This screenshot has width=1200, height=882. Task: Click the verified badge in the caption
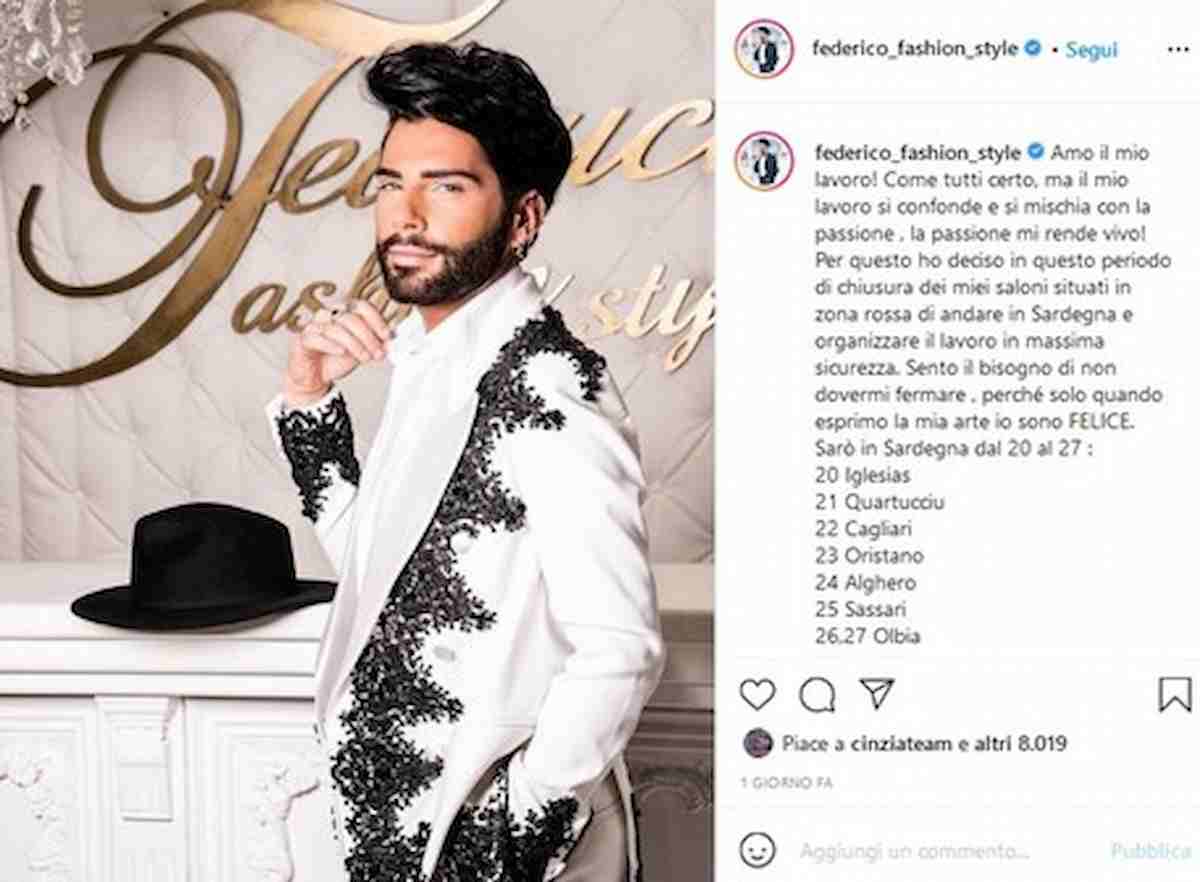pyautogui.click(x=1035, y=153)
